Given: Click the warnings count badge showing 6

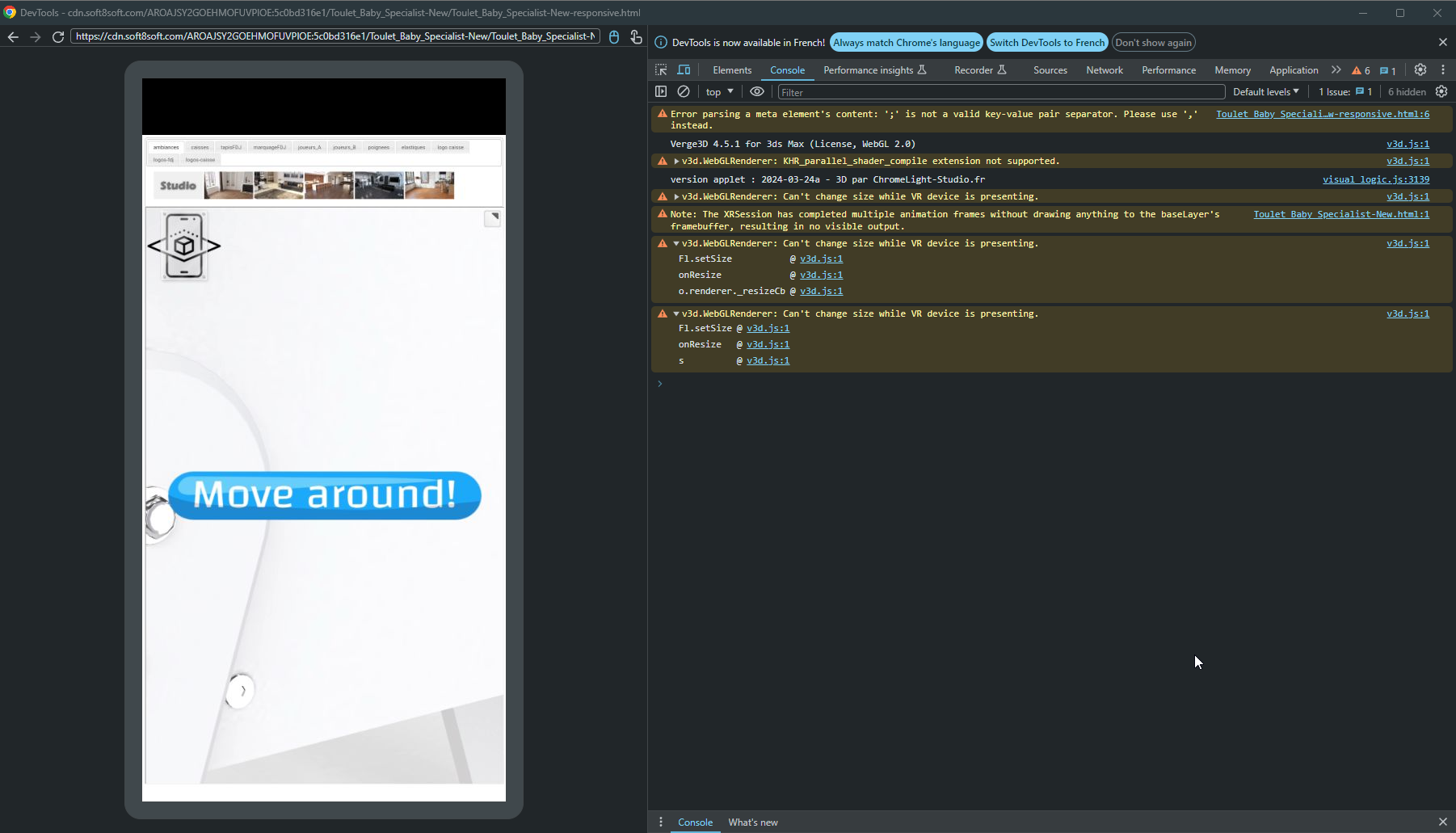Looking at the screenshot, I should click(1361, 70).
